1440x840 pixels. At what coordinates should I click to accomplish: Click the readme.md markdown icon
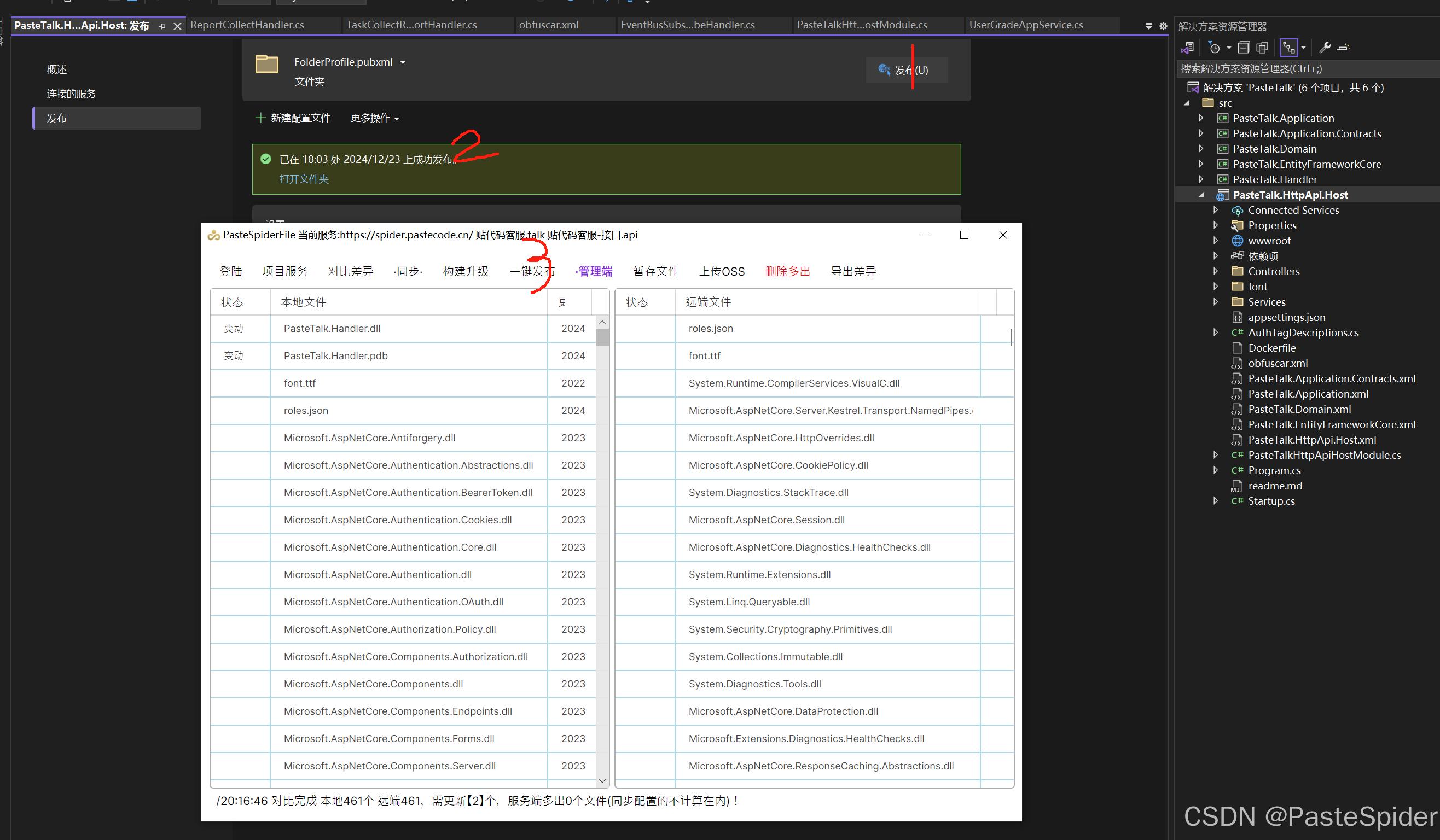[x=1237, y=486]
